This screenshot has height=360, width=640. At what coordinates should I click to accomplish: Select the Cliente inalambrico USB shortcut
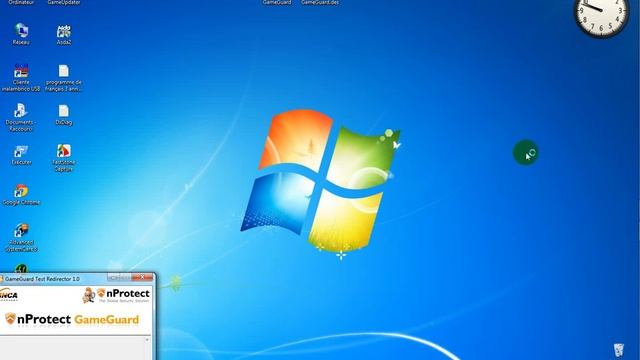point(21,78)
